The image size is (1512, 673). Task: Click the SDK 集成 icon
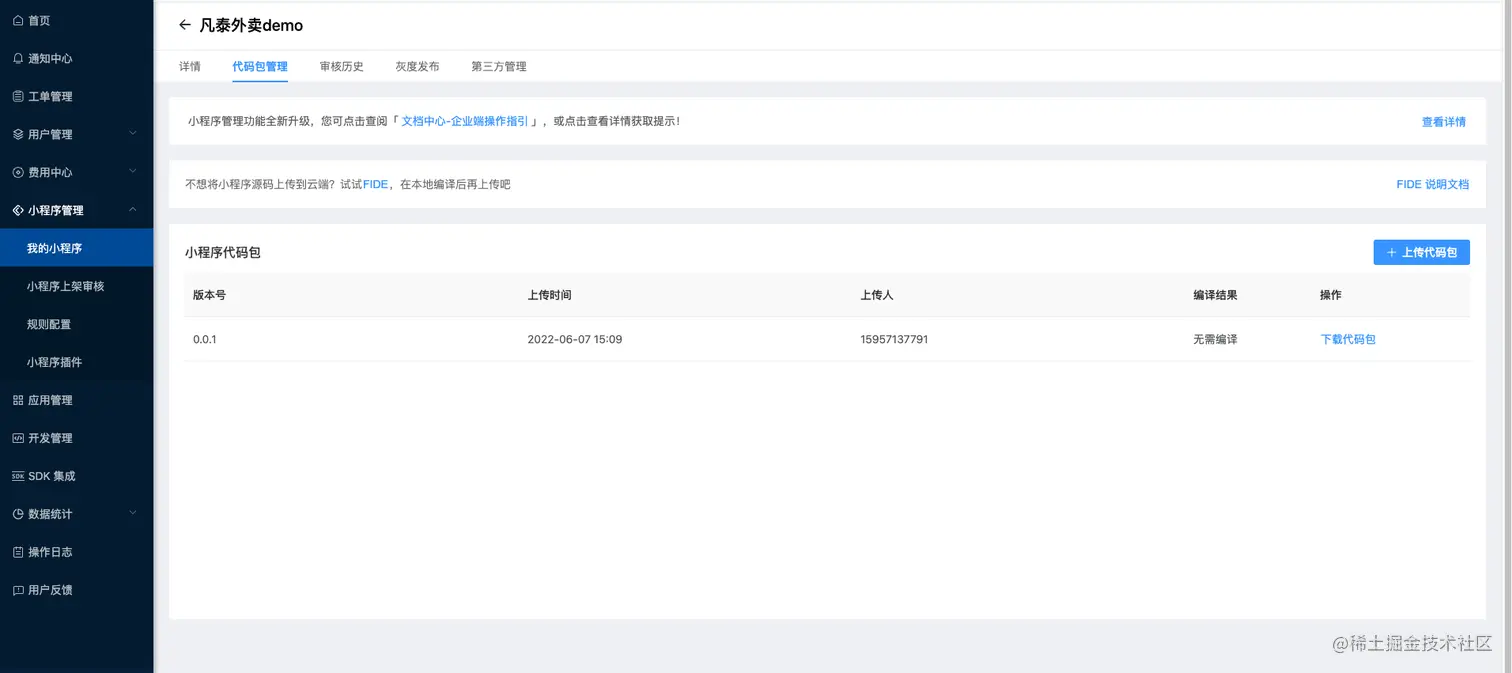[18, 476]
